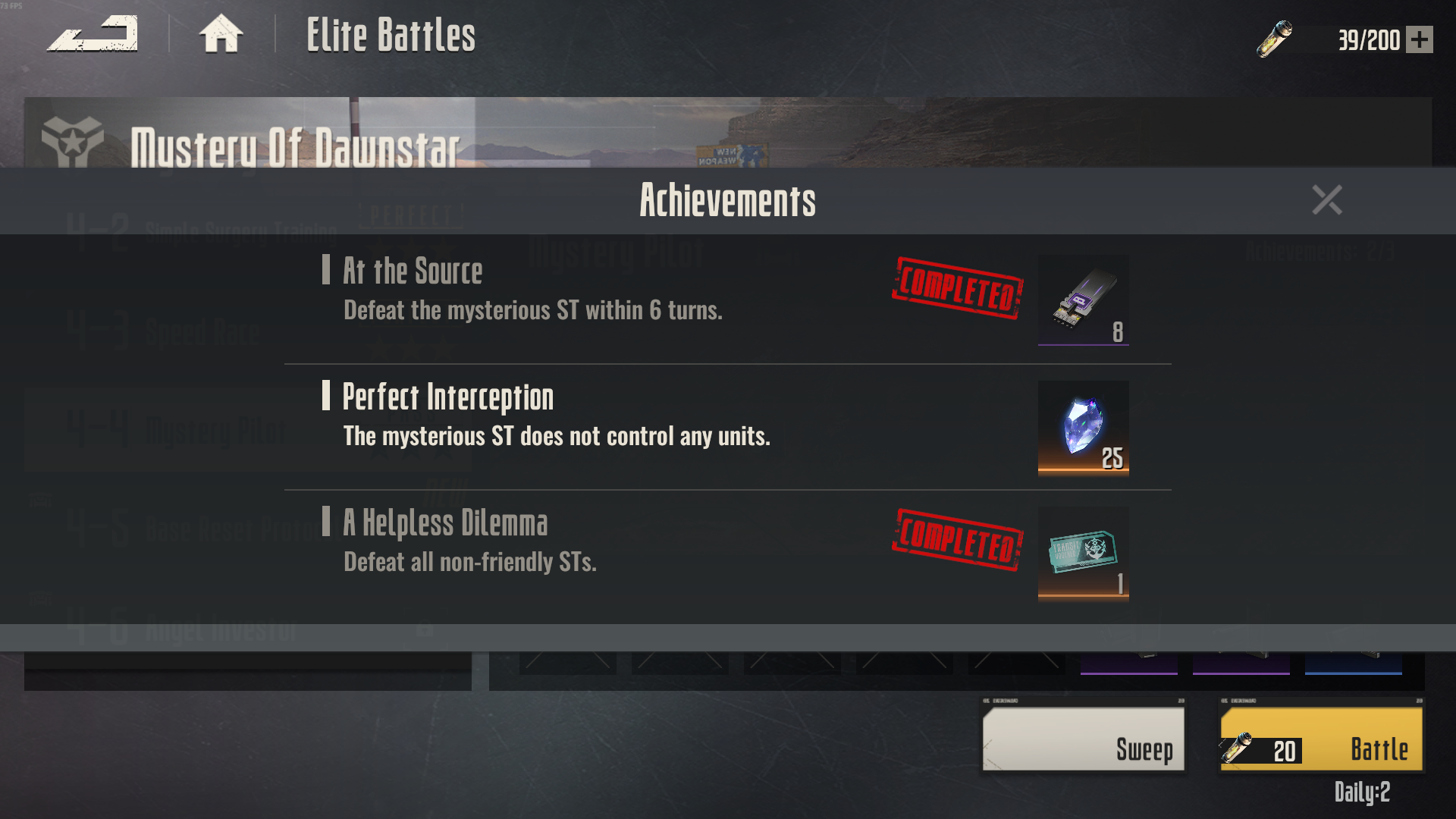Go to home via house icon
The height and width of the screenshot is (819, 1456).
coord(221,35)
